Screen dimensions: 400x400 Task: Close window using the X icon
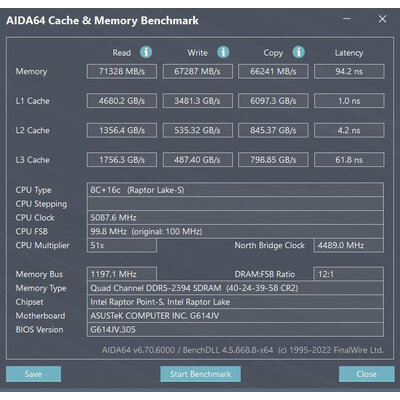click(x=382, y=19)
